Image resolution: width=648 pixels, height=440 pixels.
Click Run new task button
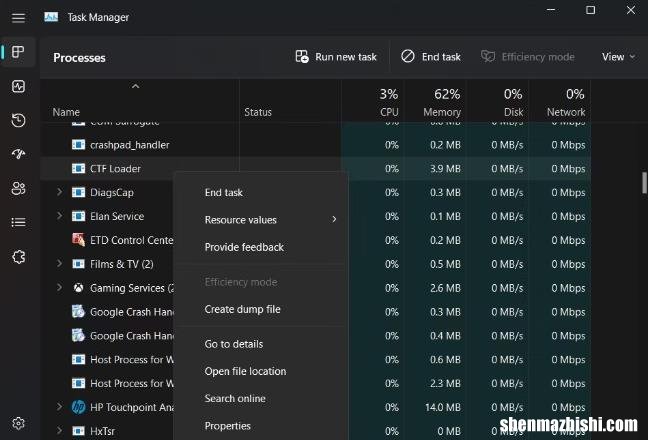coord(336,57)
